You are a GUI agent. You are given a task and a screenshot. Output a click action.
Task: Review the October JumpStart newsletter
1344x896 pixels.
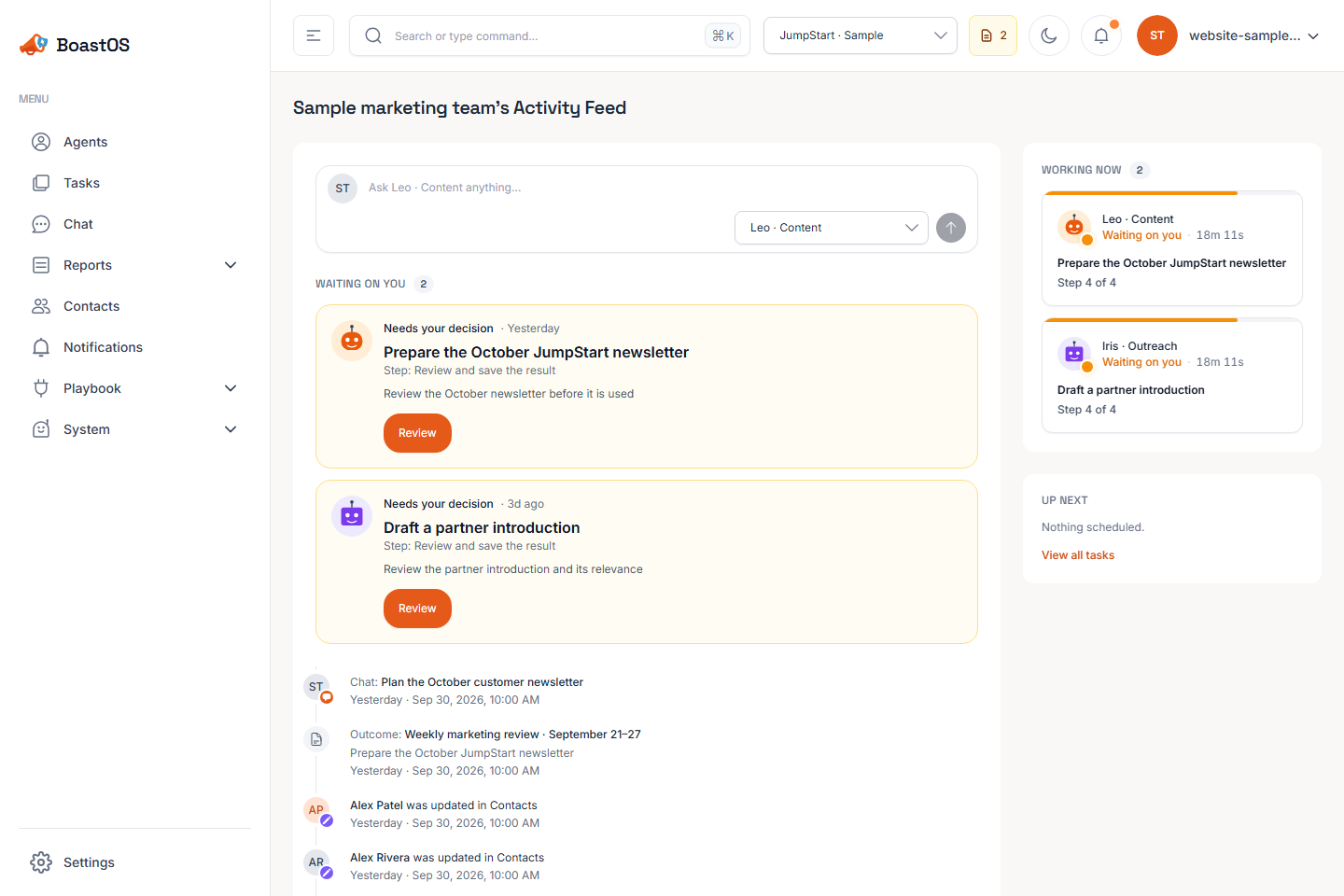click(417, 433)
